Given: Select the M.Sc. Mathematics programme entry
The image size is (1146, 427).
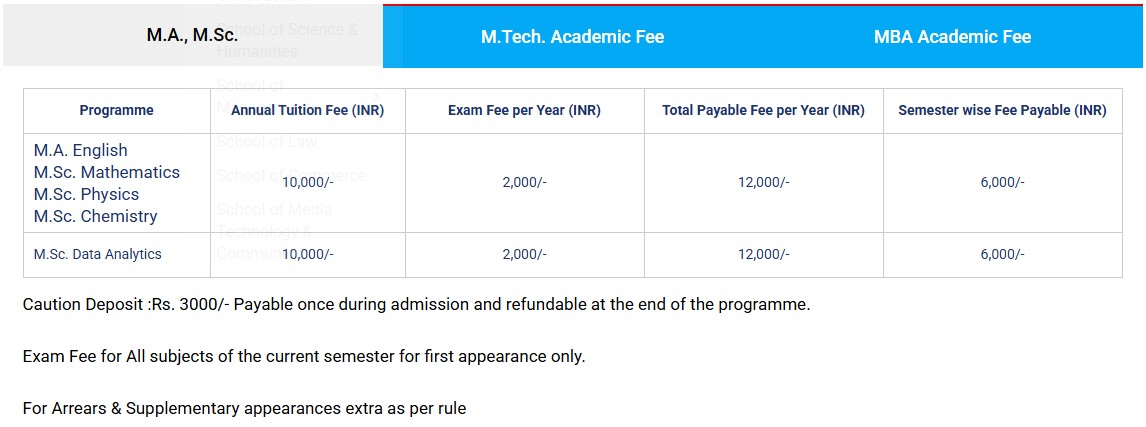Looking at the screenshot, I should click(x=107, y=173).
